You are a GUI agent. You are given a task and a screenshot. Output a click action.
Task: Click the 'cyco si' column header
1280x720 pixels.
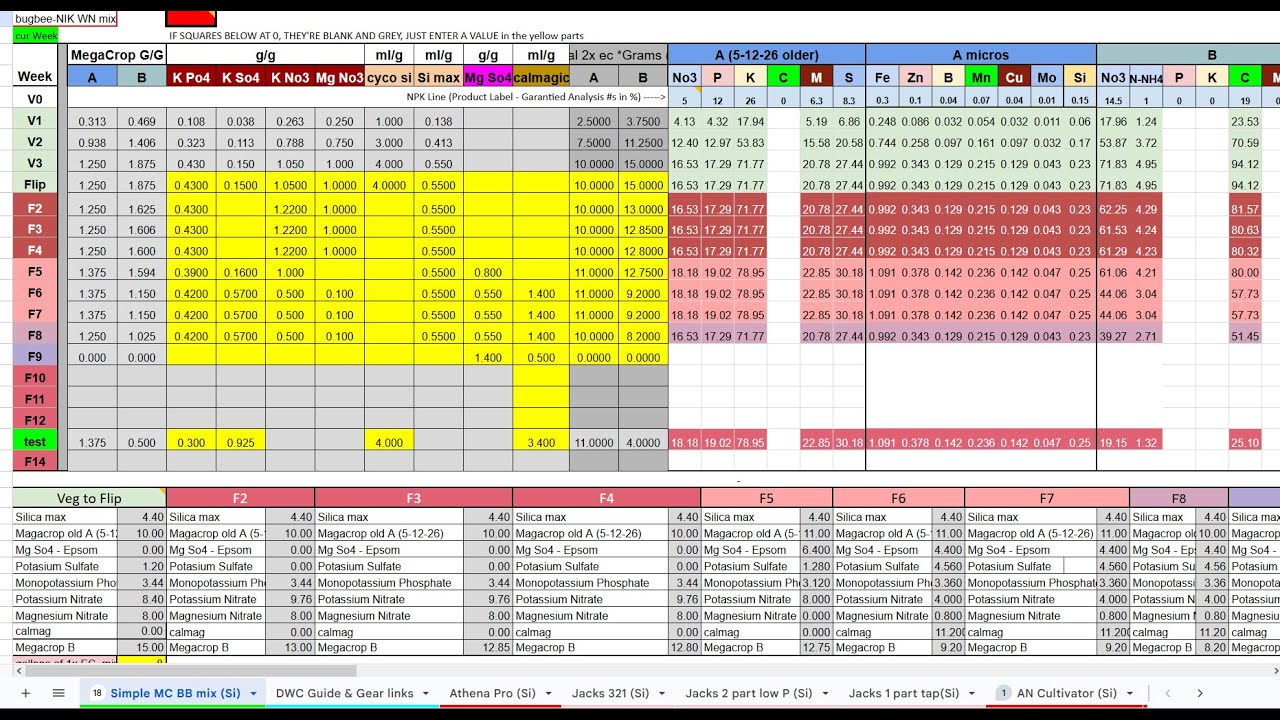[389, 77]
